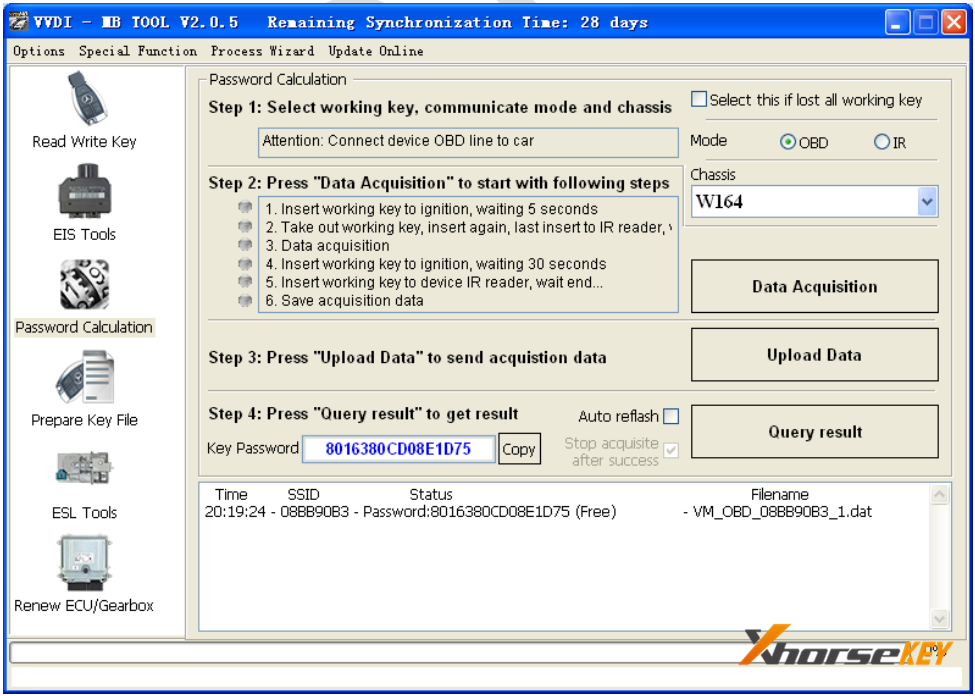Open the EIS Tools module icon
This screenshot has height=696, width=975.
click(x=85, y=191)
